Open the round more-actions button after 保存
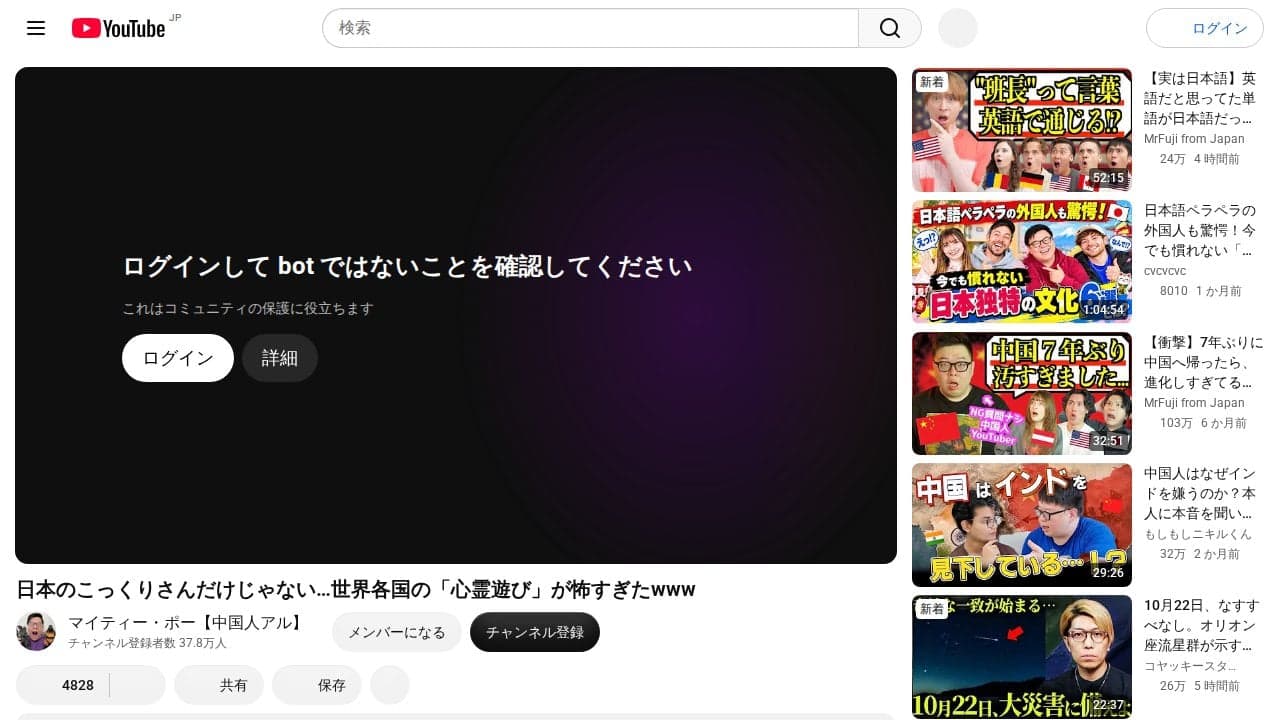The width and height of the screenshot is (1280, 720). tap(390, 685)
